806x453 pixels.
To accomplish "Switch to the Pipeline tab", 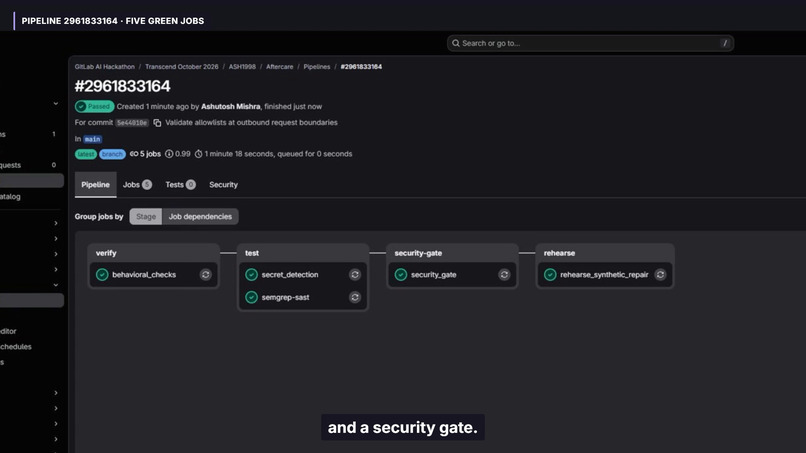I will click(96, 185).
